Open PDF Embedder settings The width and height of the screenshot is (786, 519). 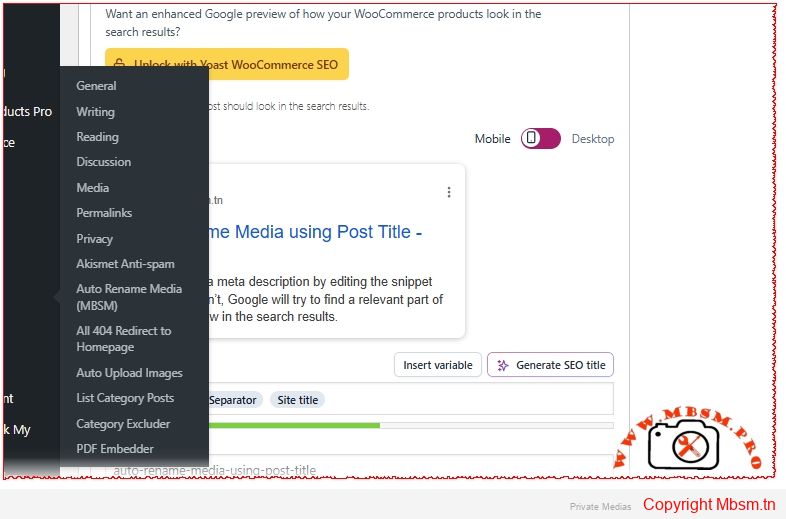[x=115, y=449]
